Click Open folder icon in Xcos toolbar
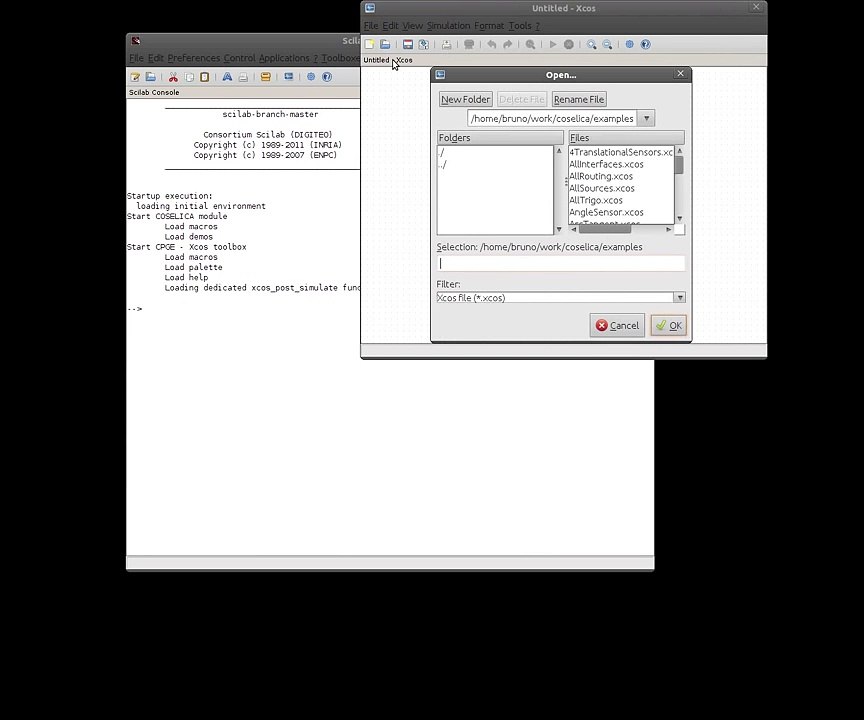Image resolution: width=864 pixels, height=720 pixels. [x=385, y=45]
